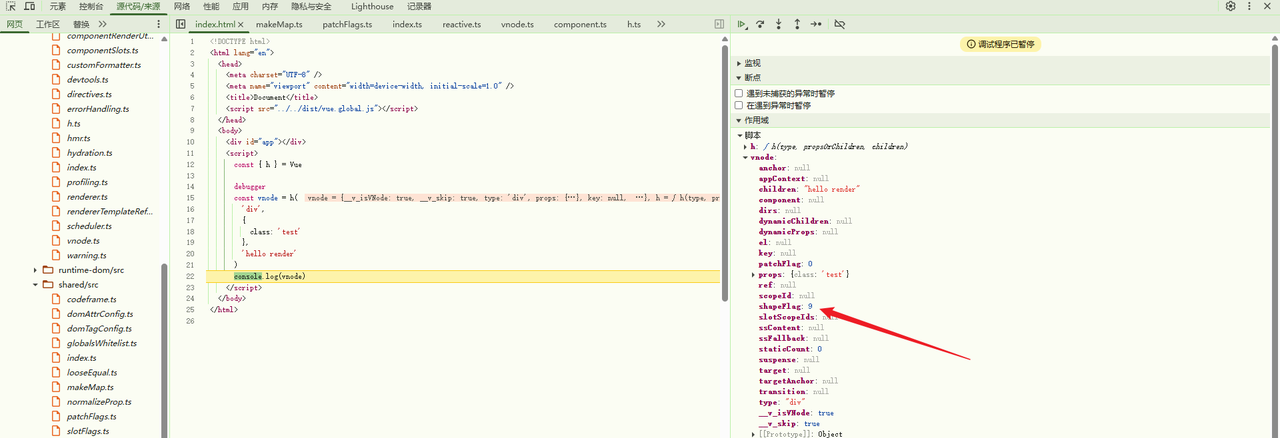Open renderer.ts in file tree
The width and height of the screenshot is (1280, 438).
click(x=86, y=197)
